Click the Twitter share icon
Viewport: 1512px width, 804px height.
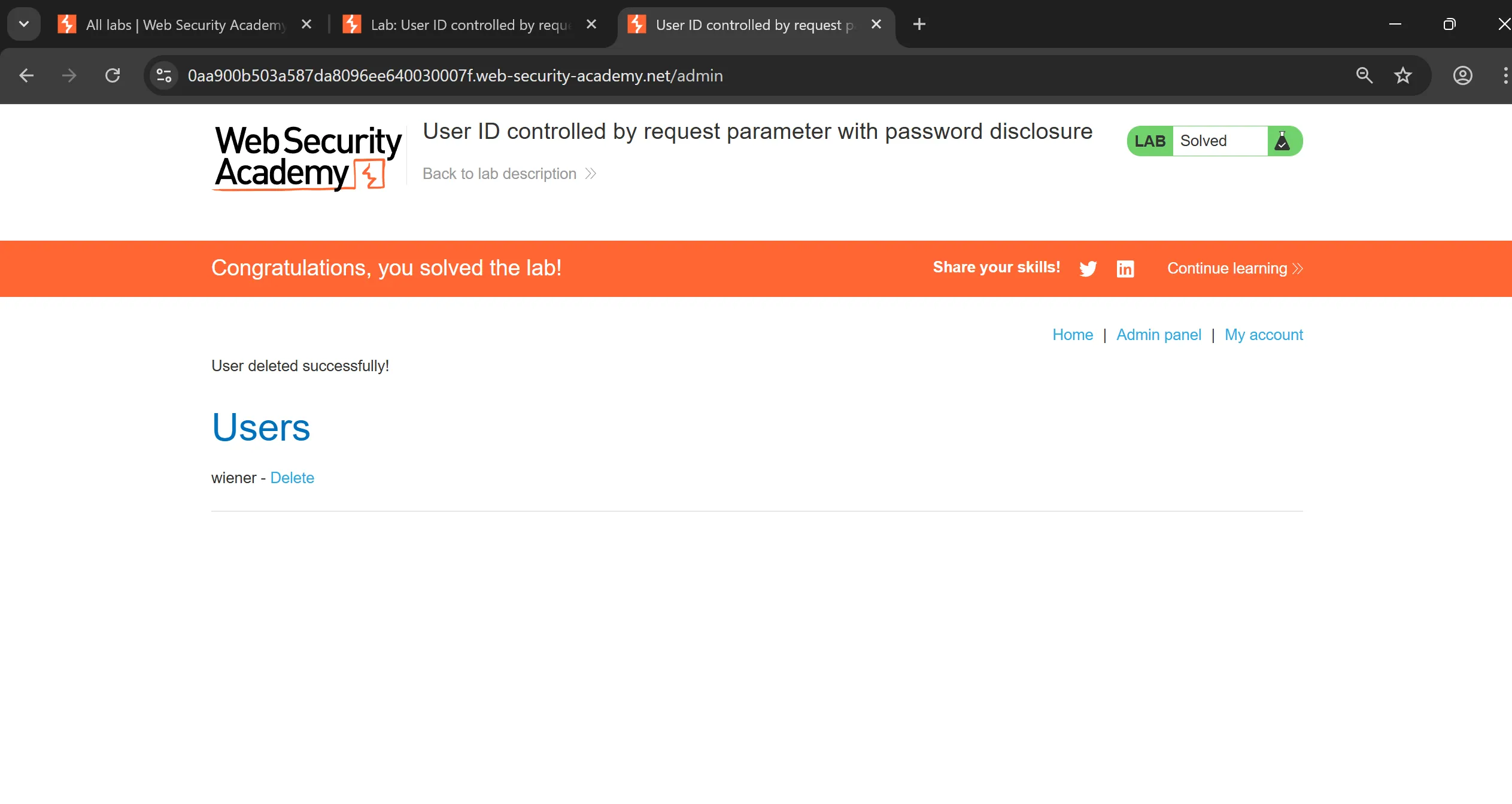[x=1088, y=269]
